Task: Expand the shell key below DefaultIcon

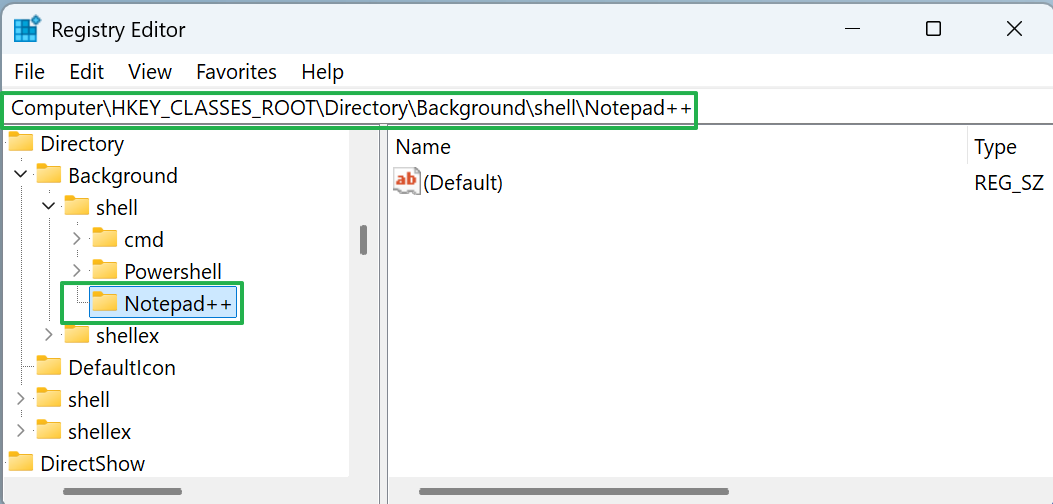Action: (x=21, y=398)
